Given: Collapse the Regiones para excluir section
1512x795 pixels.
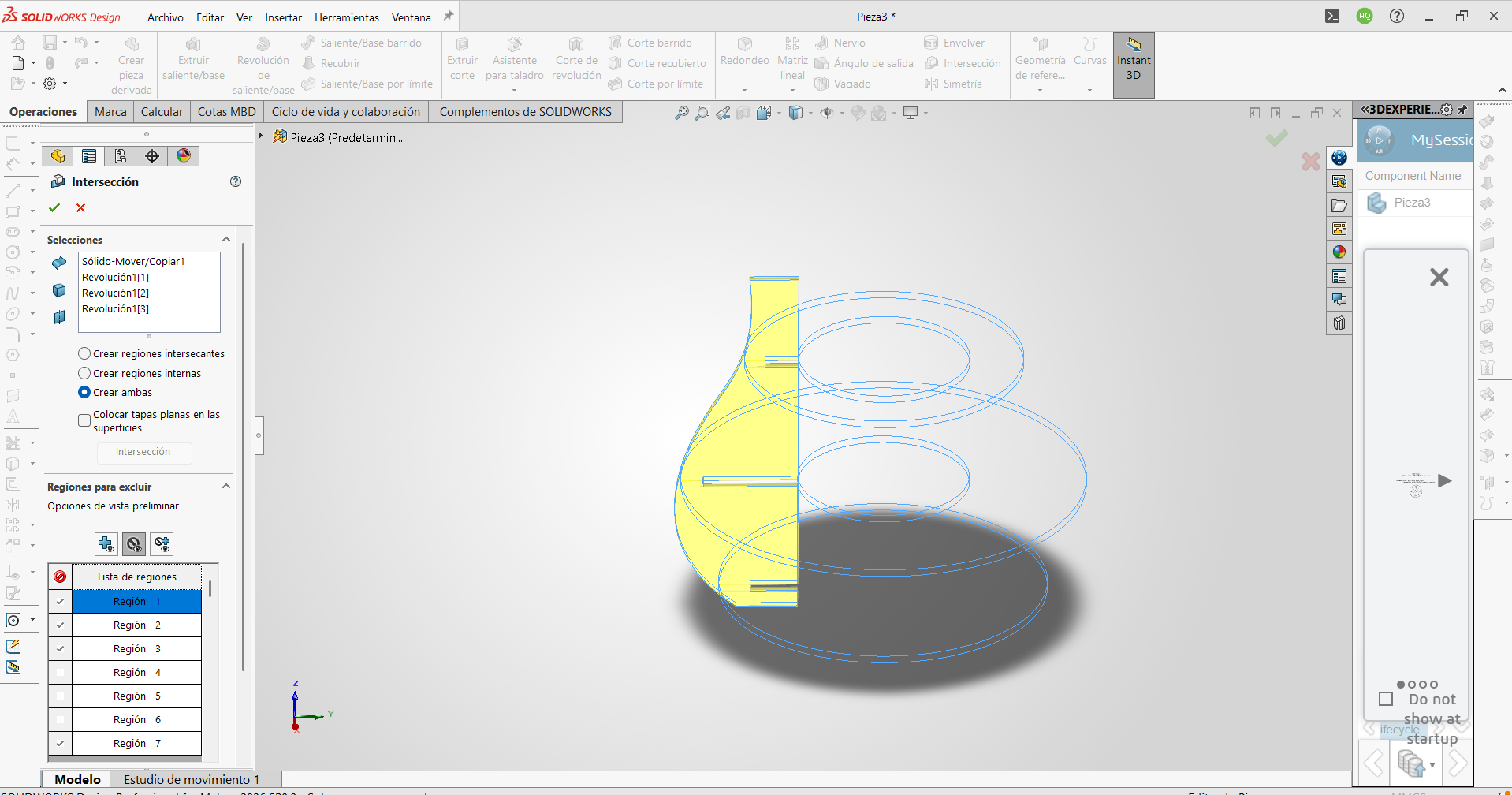Looking at the screenshot, I should click(x=226, y=486).
